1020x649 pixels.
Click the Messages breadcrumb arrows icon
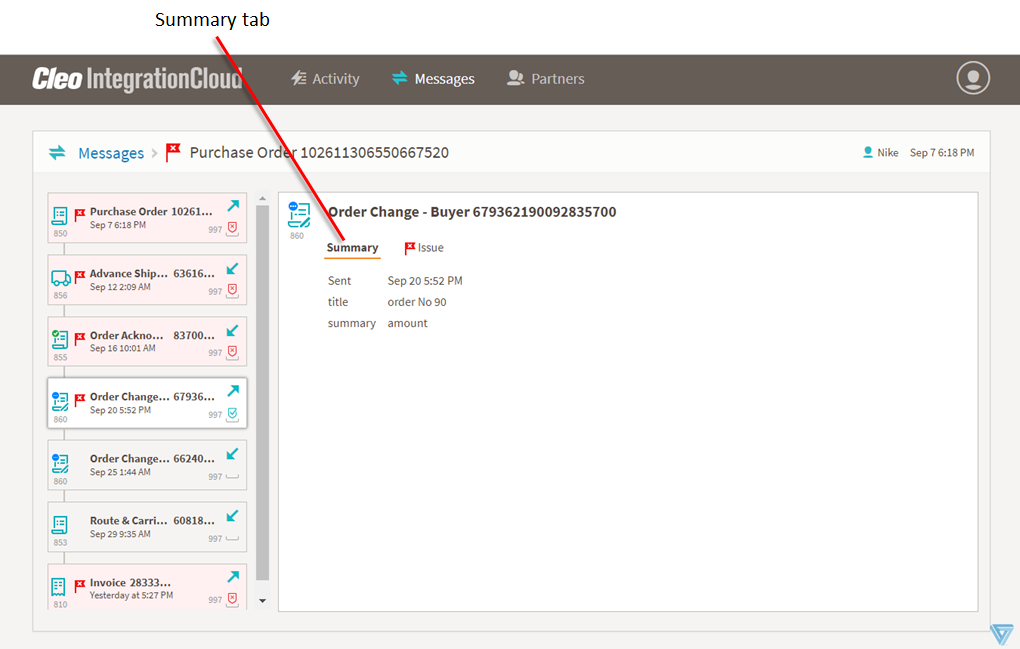point(57,153)
